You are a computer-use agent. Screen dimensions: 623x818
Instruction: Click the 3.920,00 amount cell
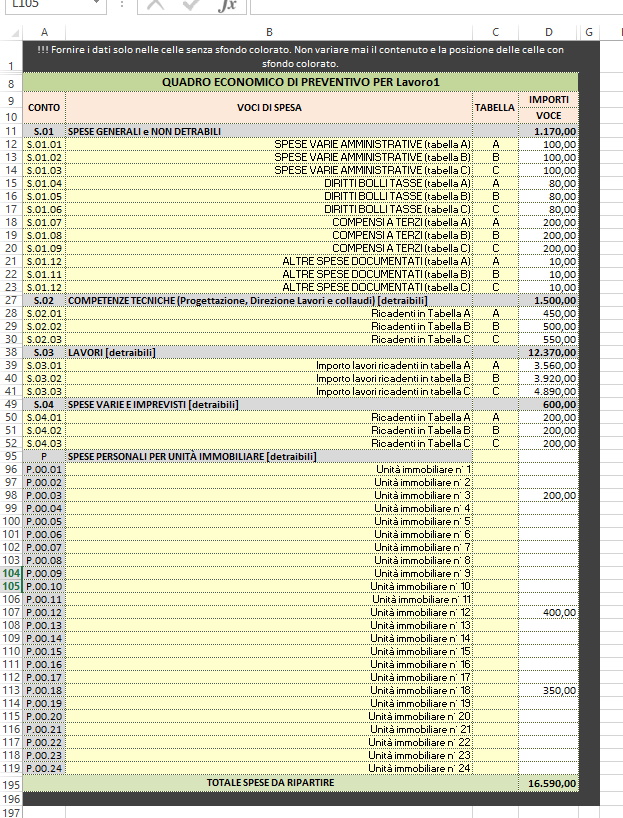coord(548,379)
